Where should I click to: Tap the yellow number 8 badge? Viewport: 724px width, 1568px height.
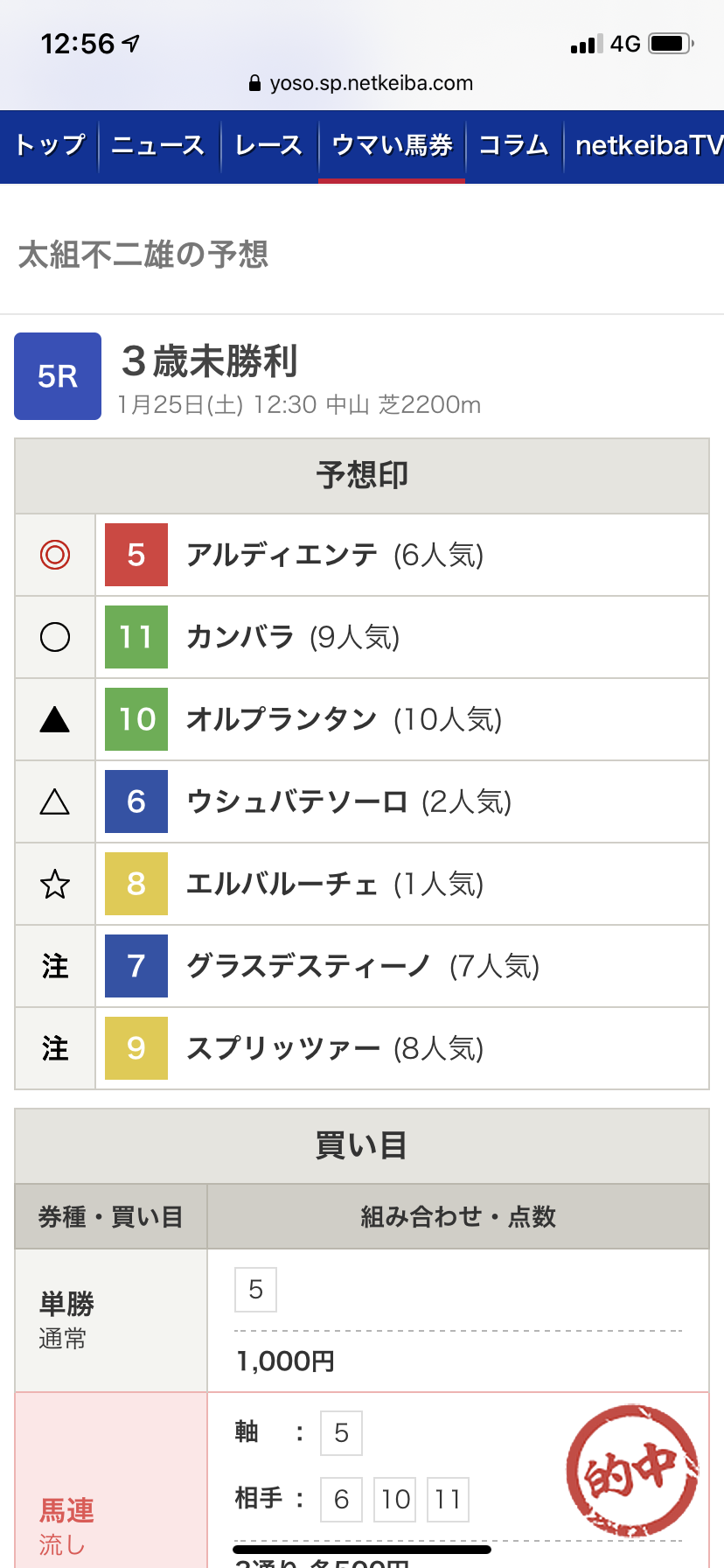point(136,884)
